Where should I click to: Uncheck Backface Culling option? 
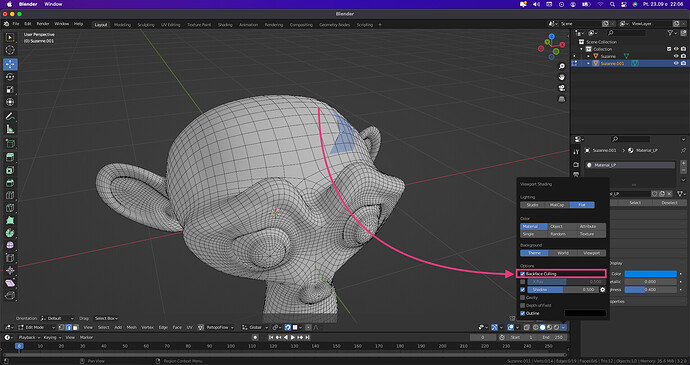(522, 274)
